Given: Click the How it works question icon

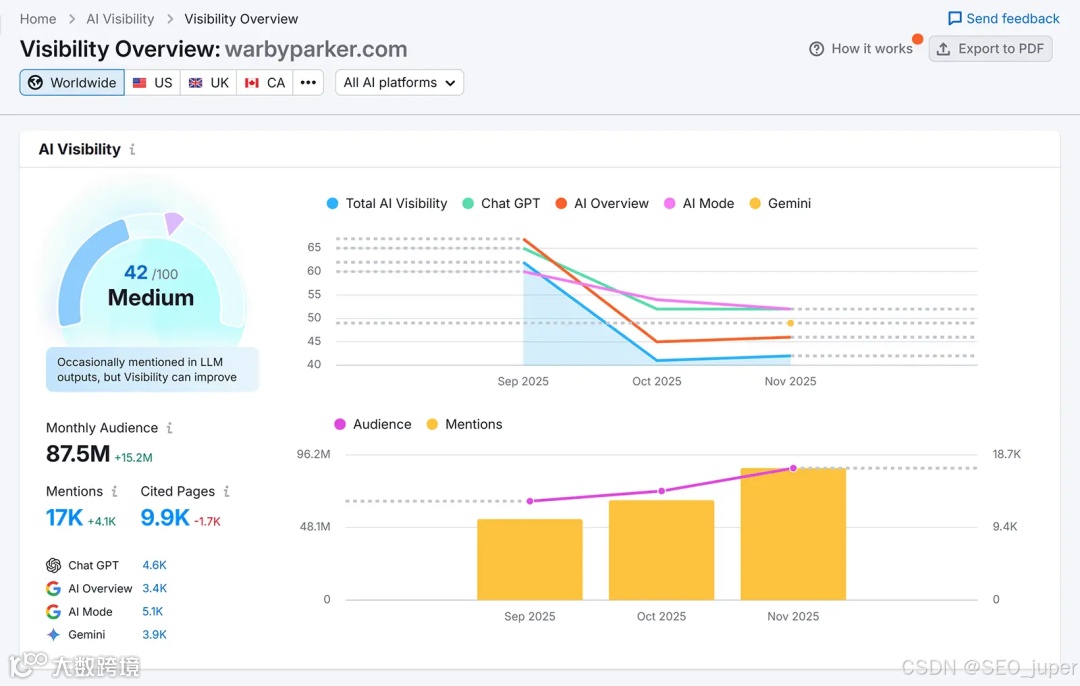Looking at the screenshot, I should 816,49.
